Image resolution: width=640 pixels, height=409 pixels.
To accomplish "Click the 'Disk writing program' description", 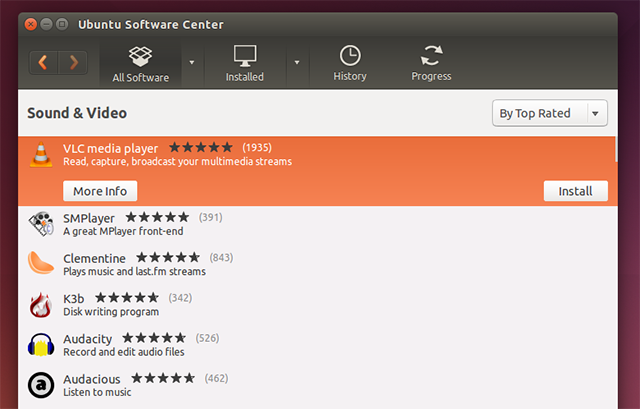I will (111, 312).
